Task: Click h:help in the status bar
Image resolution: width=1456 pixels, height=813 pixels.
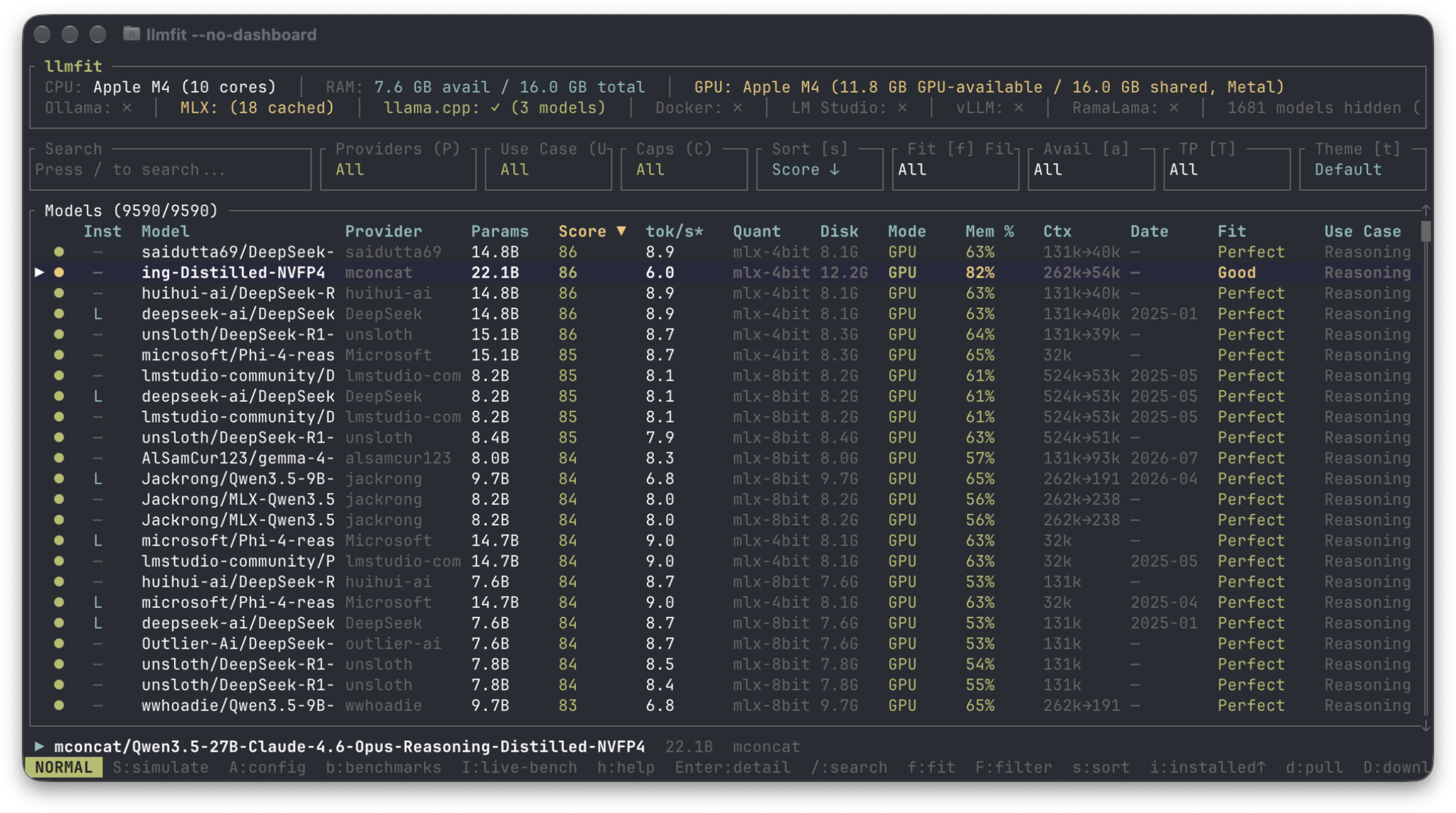Action: coord(626,768)
